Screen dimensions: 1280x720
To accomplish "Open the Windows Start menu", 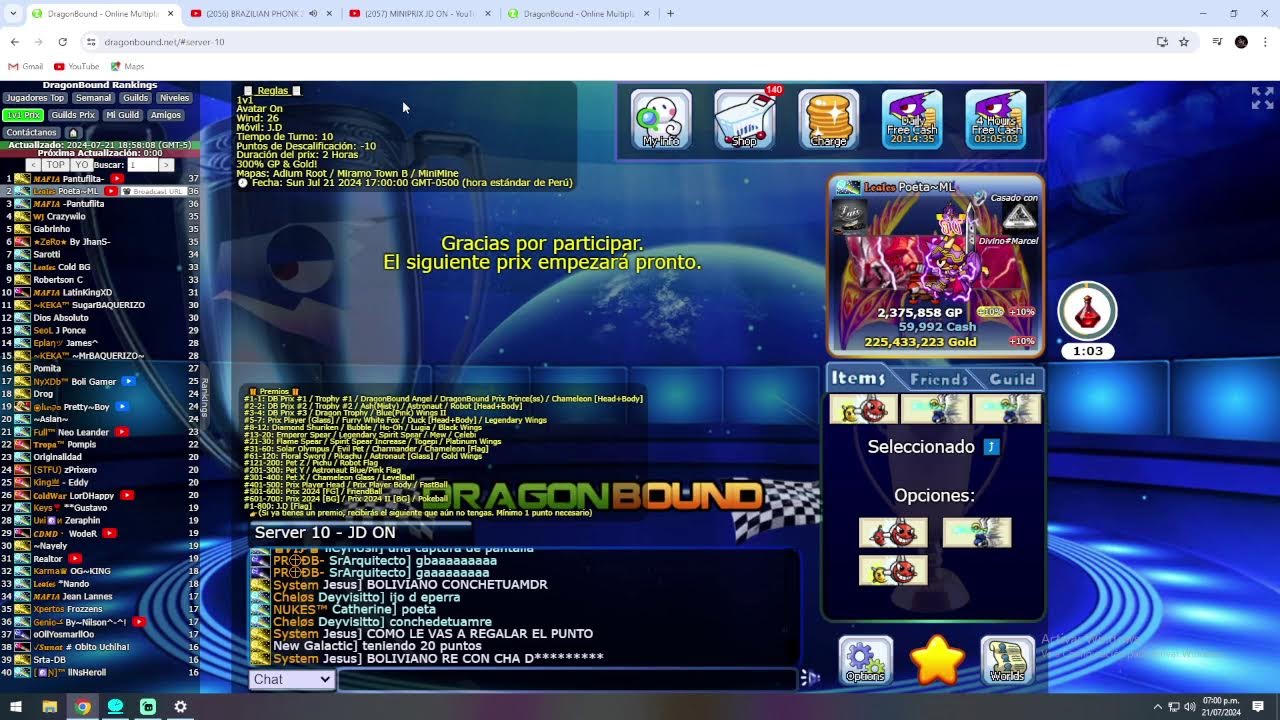I will point(16,707).
